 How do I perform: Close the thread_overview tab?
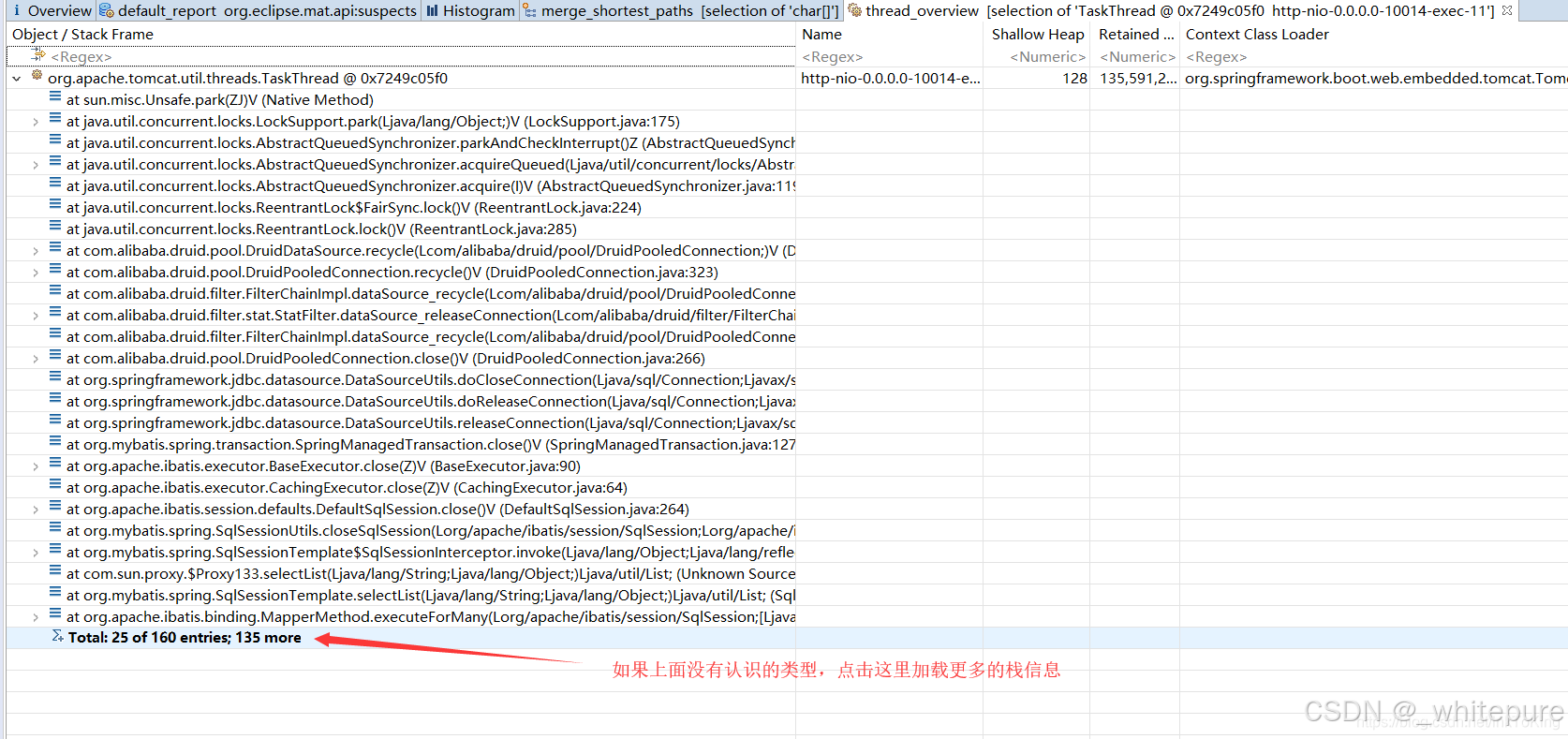[x=1507, y=10]
